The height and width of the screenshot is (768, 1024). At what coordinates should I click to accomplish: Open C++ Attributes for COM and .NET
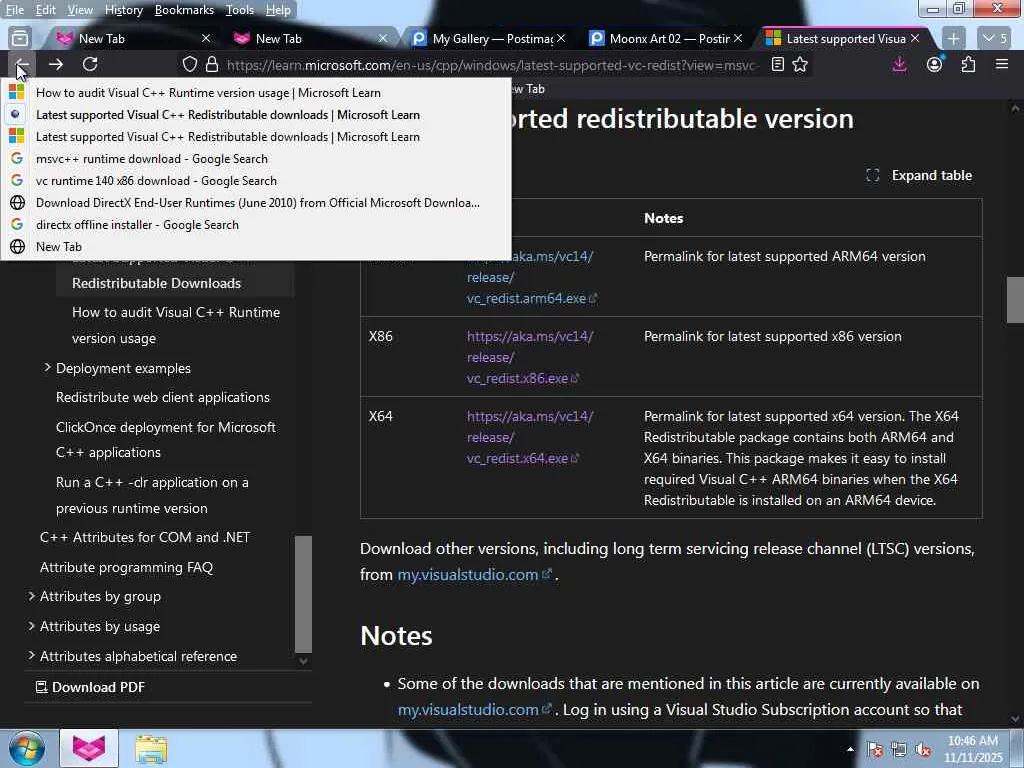tap(144, 537)
